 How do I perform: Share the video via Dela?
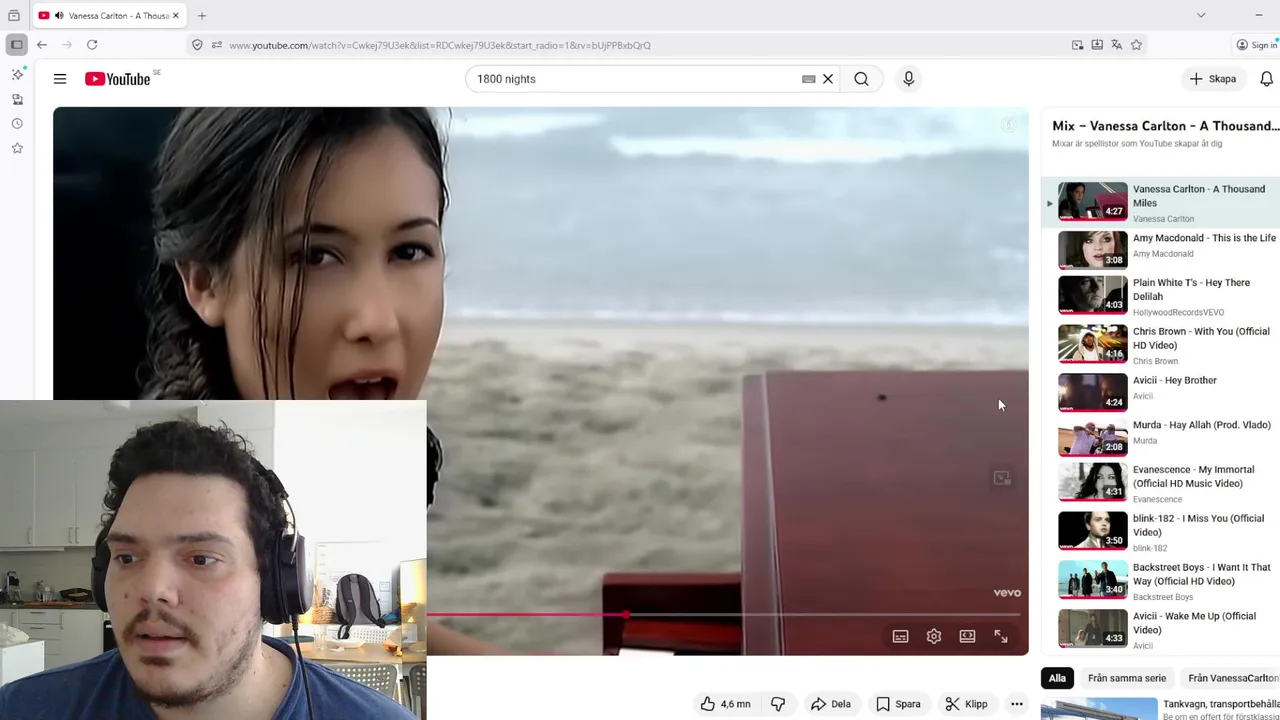(831, 704)
